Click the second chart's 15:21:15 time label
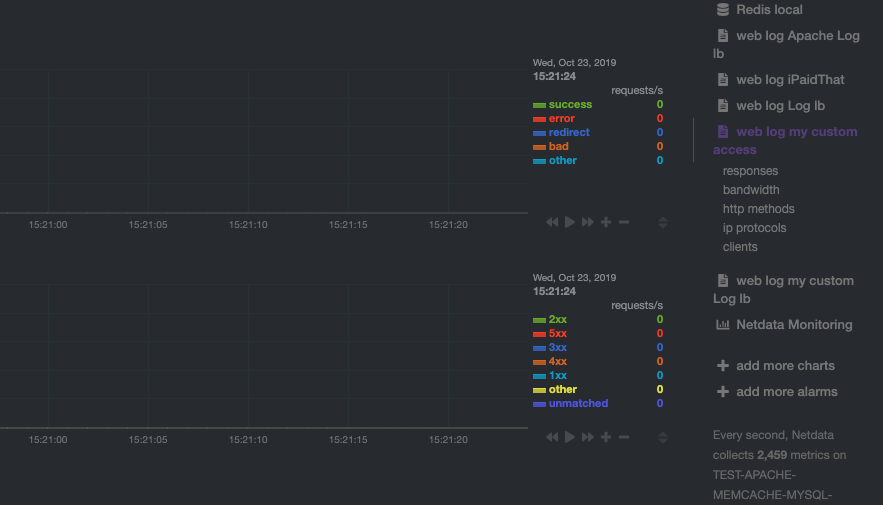Image resolution: width=883 pixels, height=505 pixels. tap(348, 440)
